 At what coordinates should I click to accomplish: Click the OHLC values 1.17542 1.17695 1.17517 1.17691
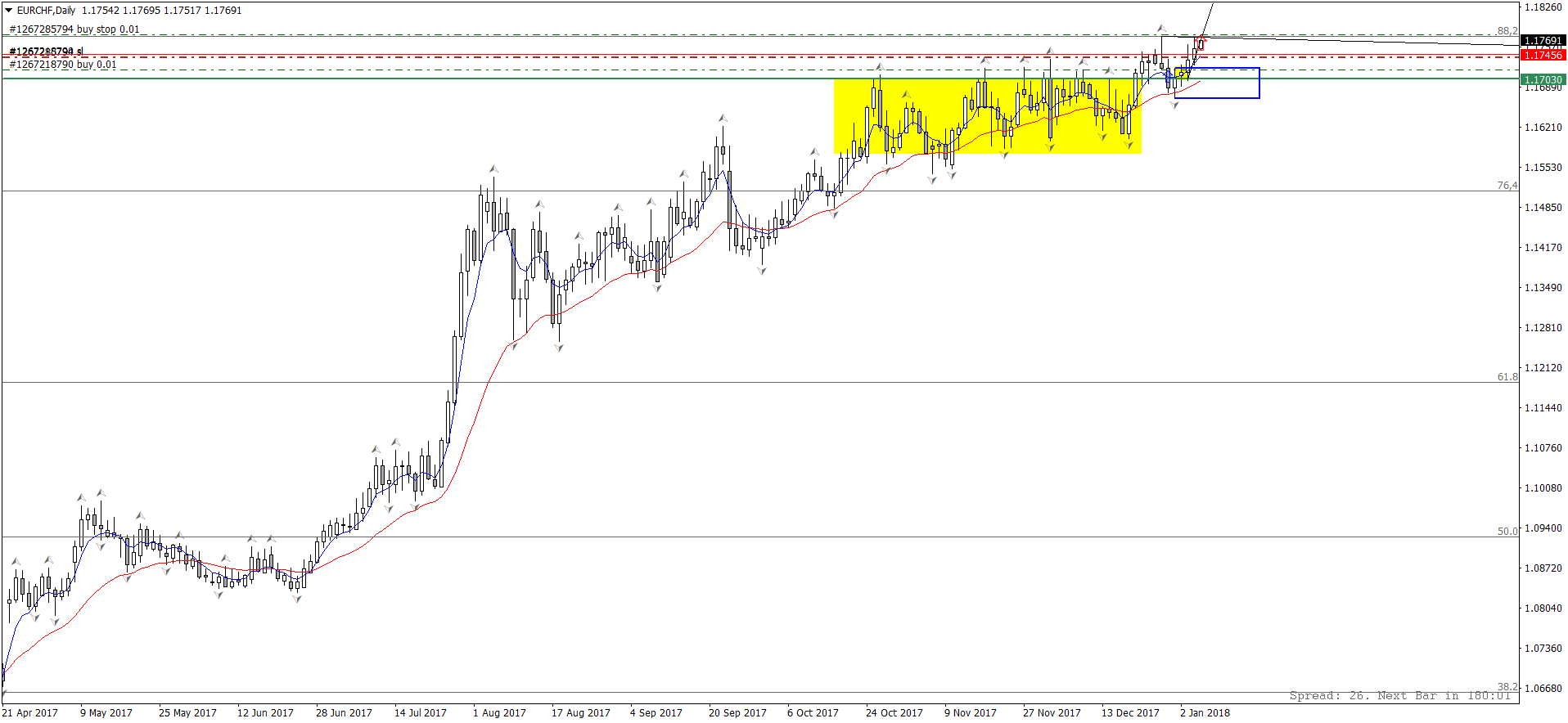pos(162,11)
